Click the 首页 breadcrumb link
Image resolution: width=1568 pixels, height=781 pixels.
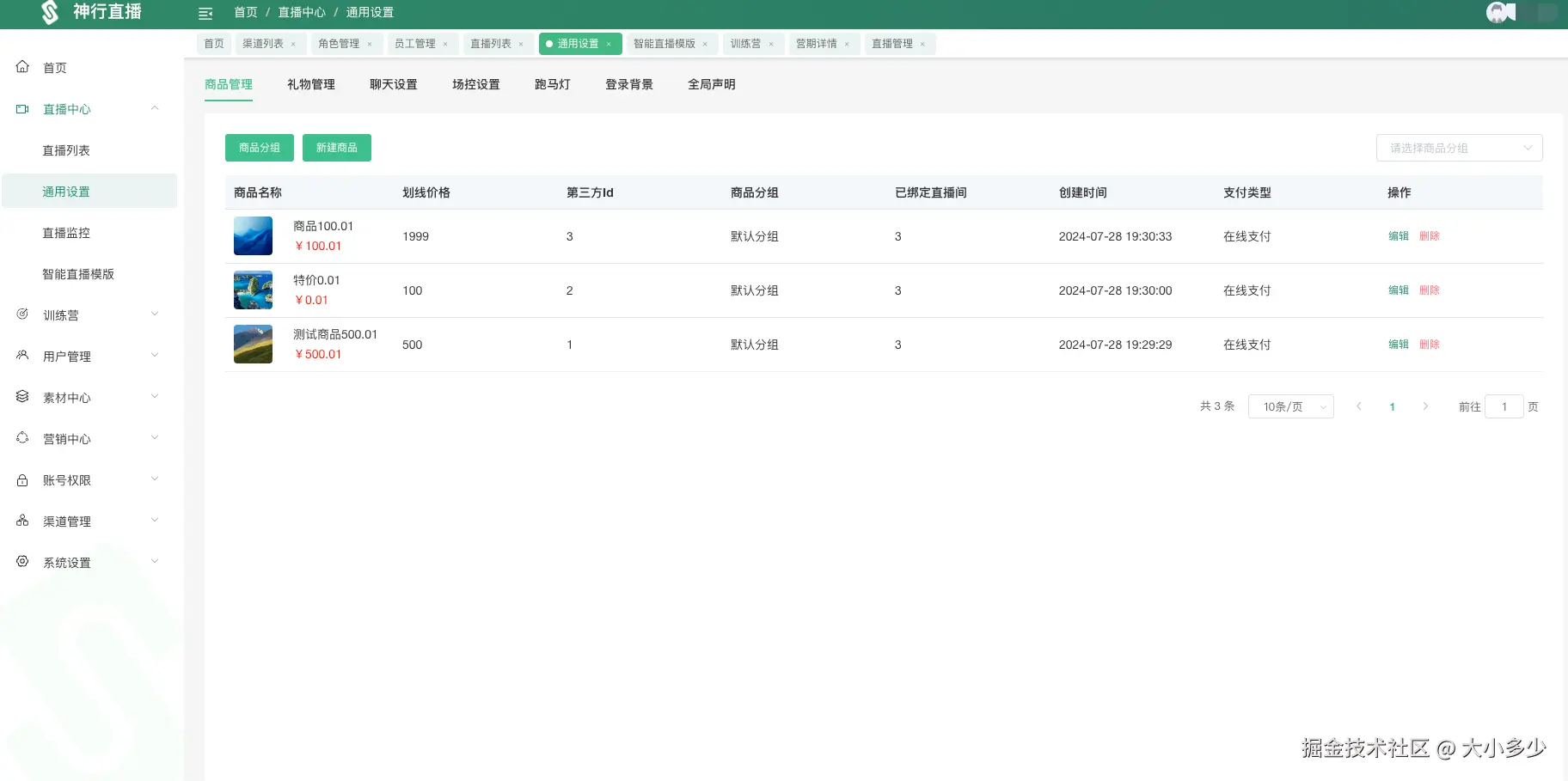tap(246, 12)
